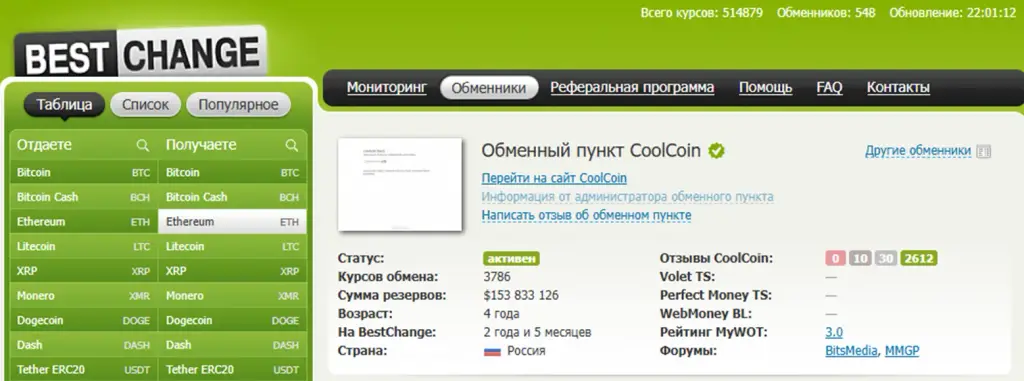Open the Обменники menu item
The height and width of the screenshot is (381, 1024).
tap(488, 88)
